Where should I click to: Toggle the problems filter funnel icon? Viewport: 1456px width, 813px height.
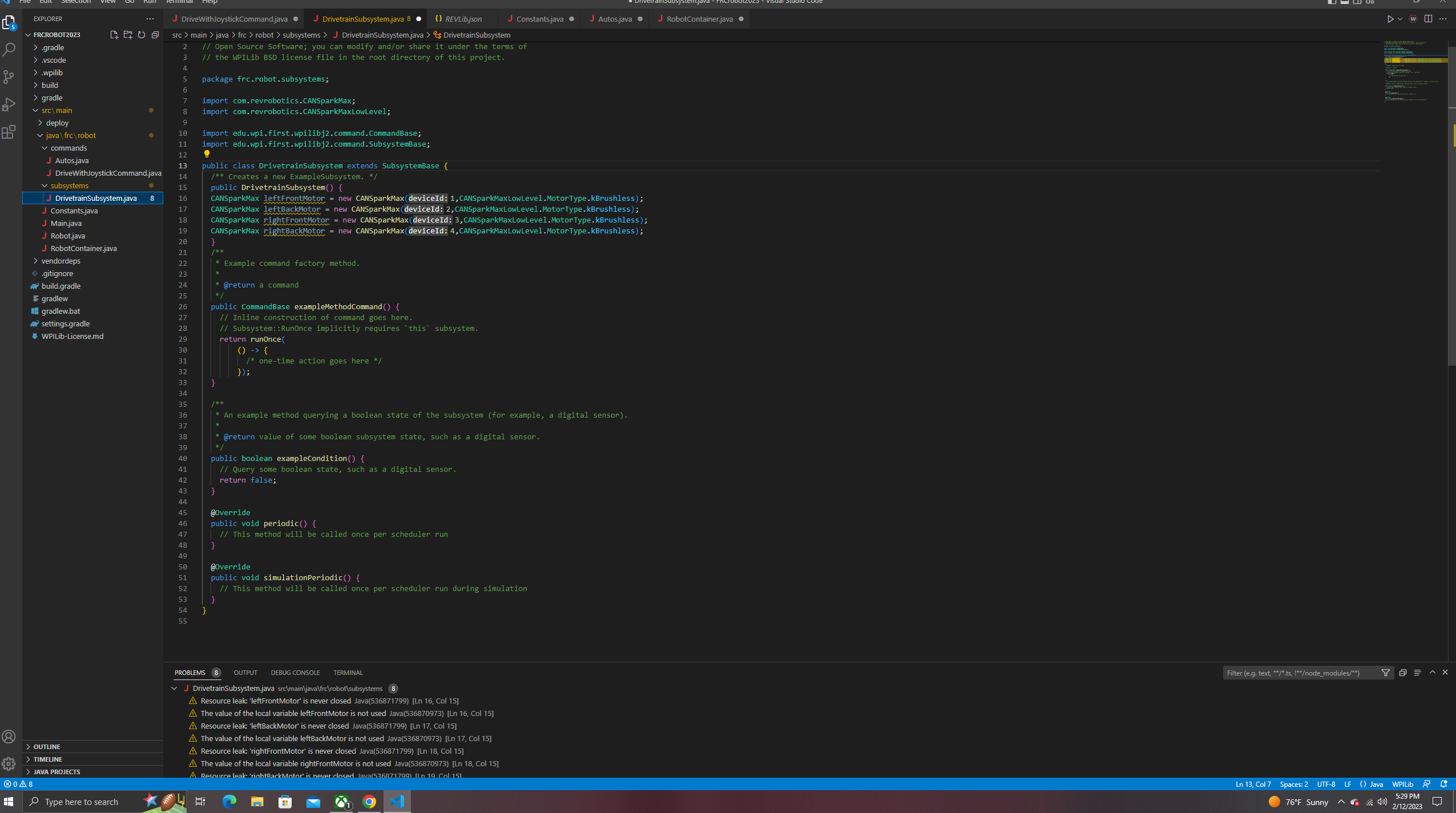point(1385,673)
